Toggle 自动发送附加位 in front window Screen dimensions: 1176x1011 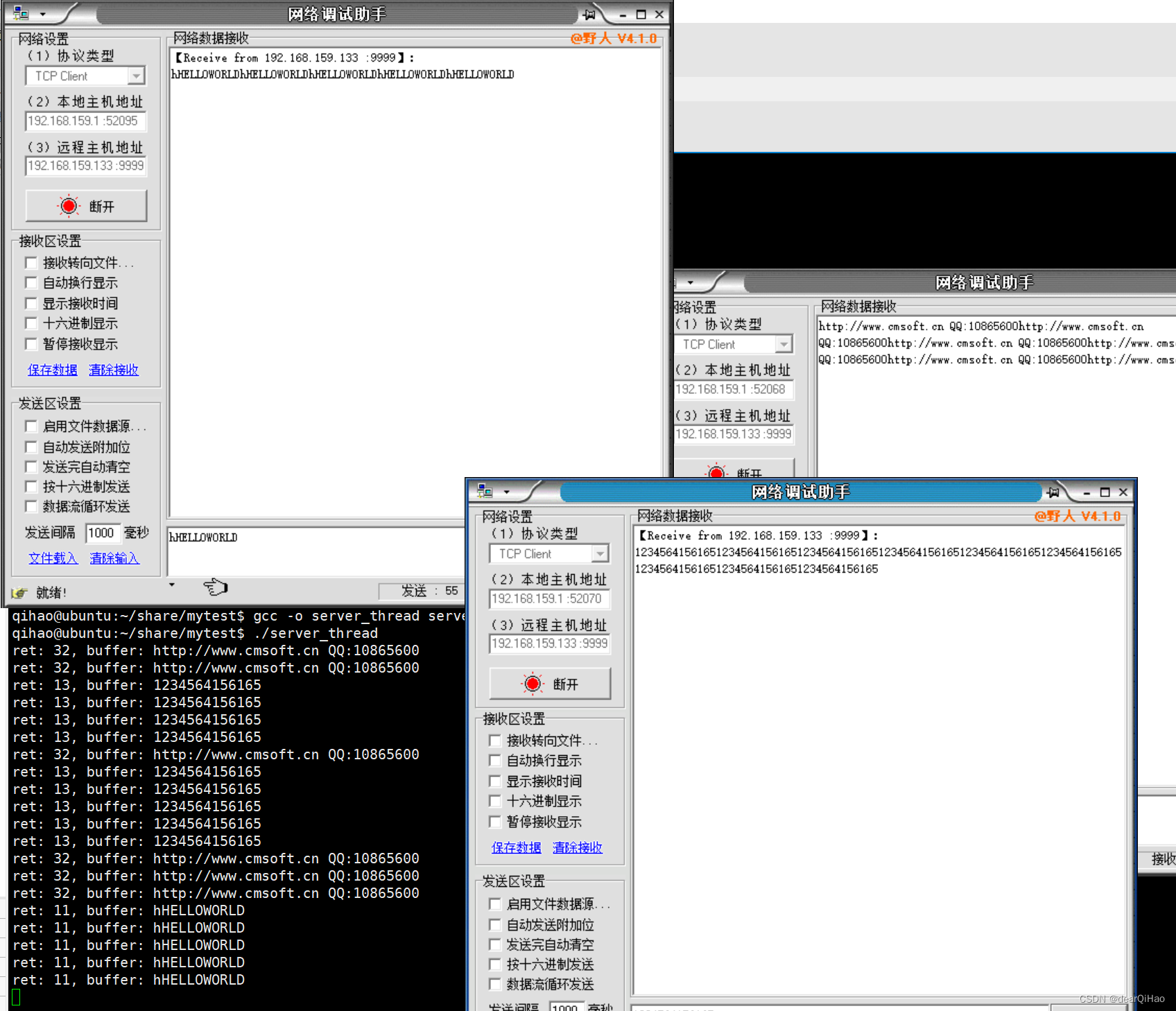point(494,925)
